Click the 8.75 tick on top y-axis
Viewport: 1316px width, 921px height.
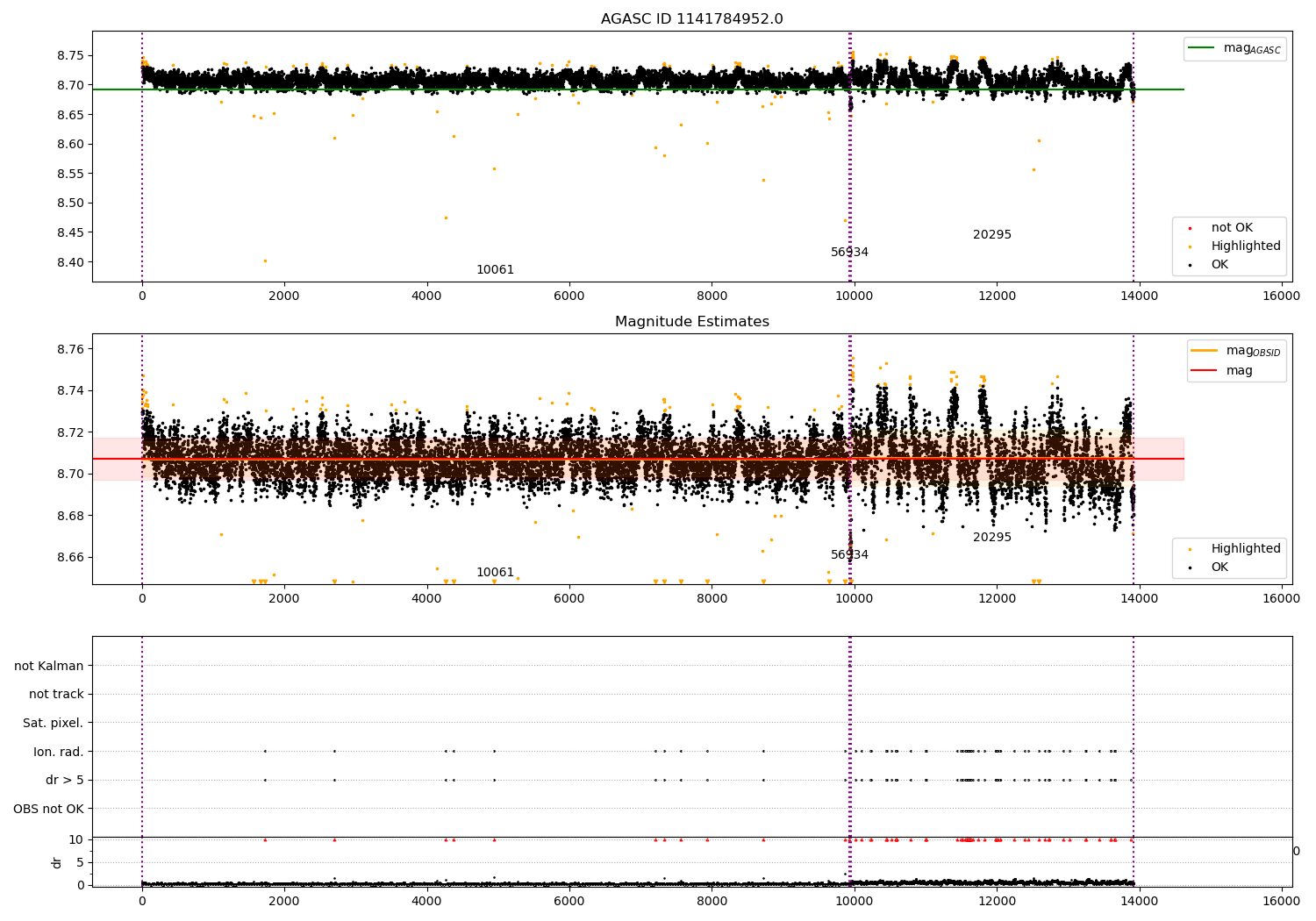coord(70,55)
